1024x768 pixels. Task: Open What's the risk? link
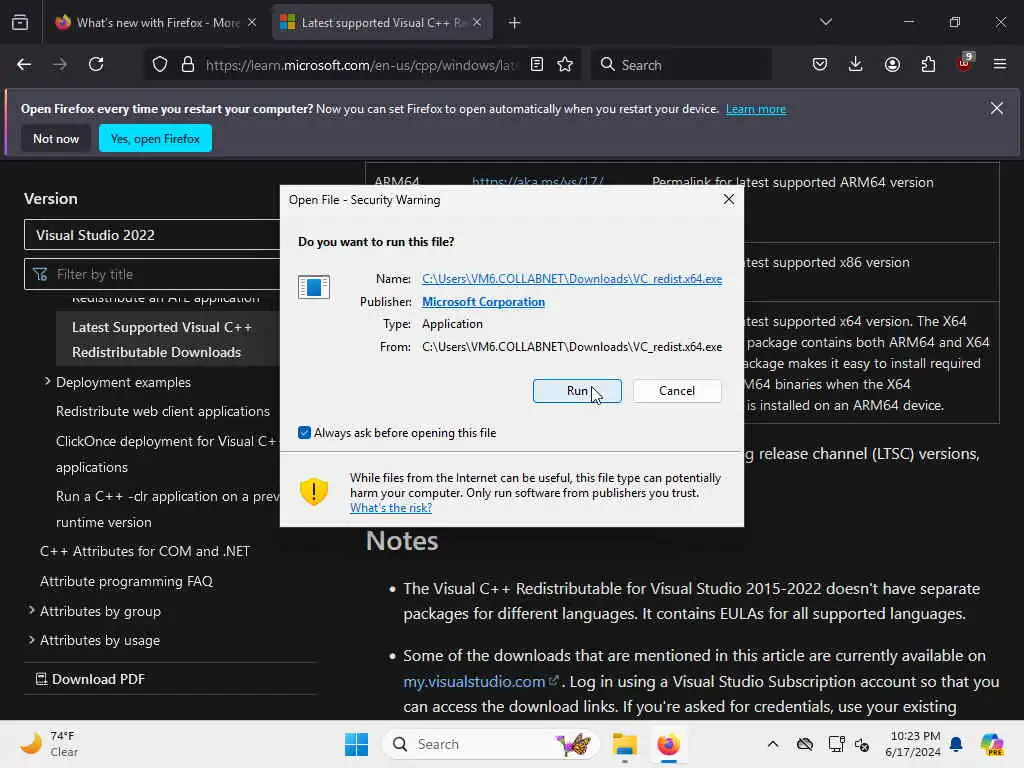(391, 508)
